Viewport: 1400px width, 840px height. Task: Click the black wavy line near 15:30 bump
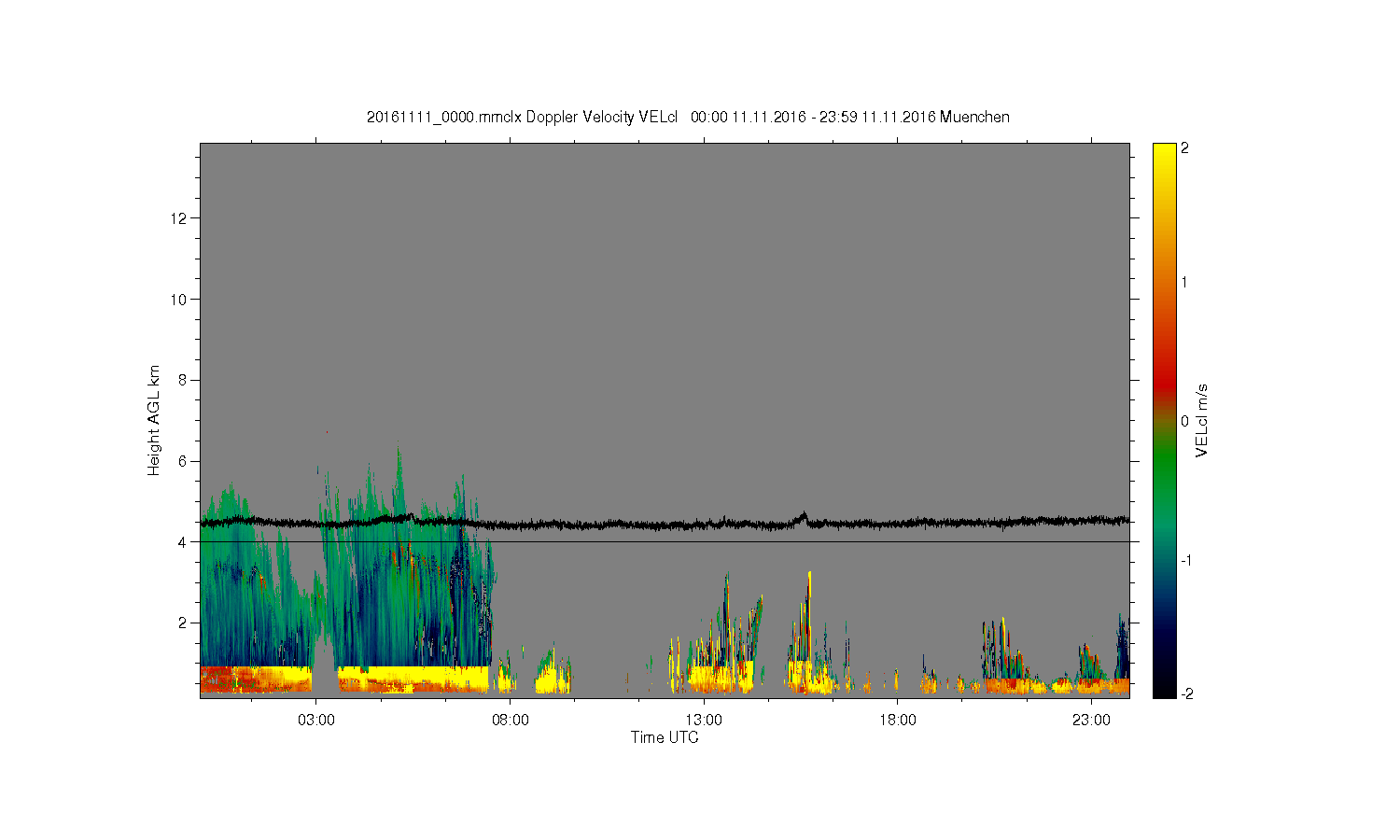click(x=803, y=515)
